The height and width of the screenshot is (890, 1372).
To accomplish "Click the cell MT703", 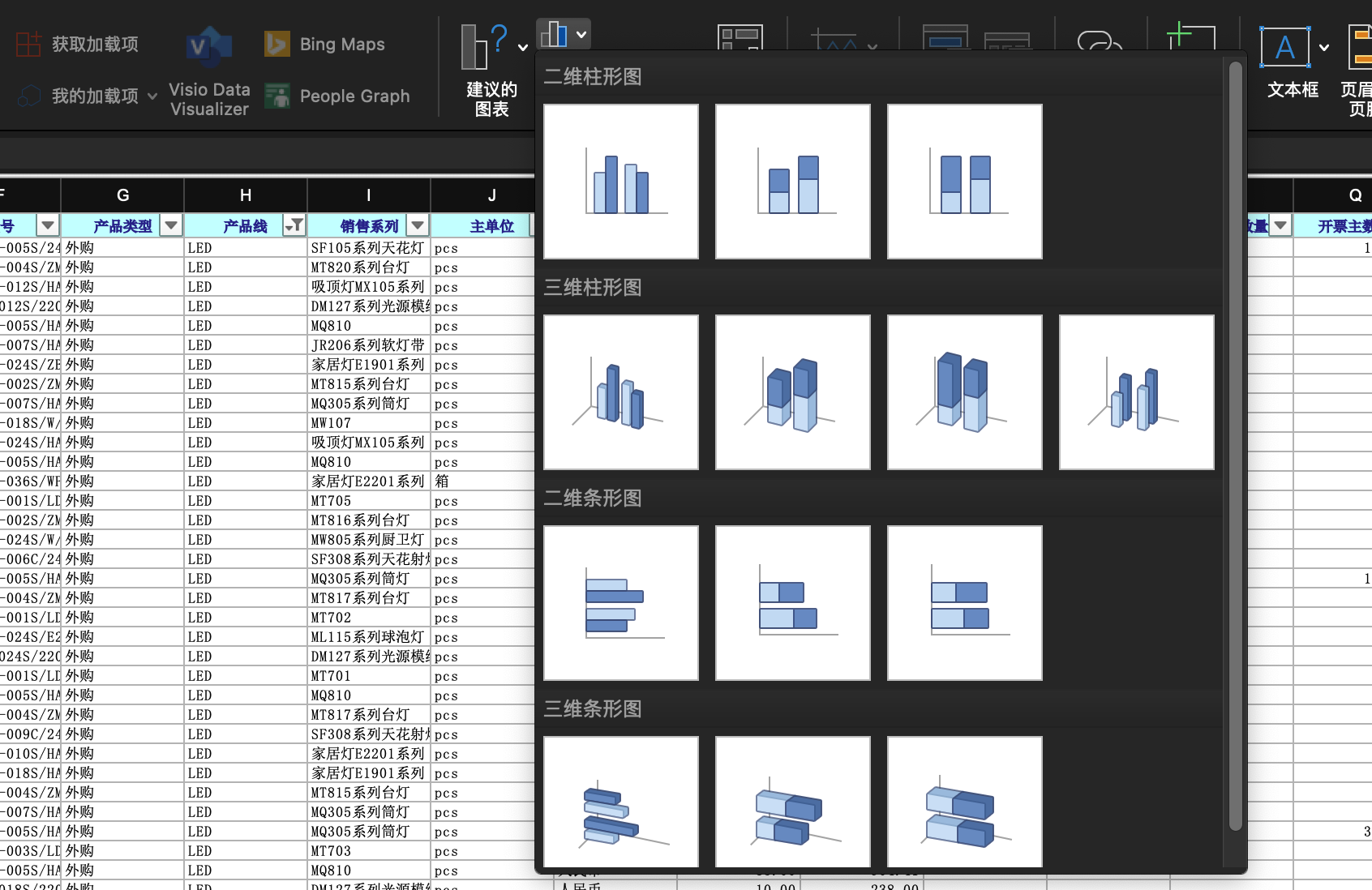I will click(369, 851).
